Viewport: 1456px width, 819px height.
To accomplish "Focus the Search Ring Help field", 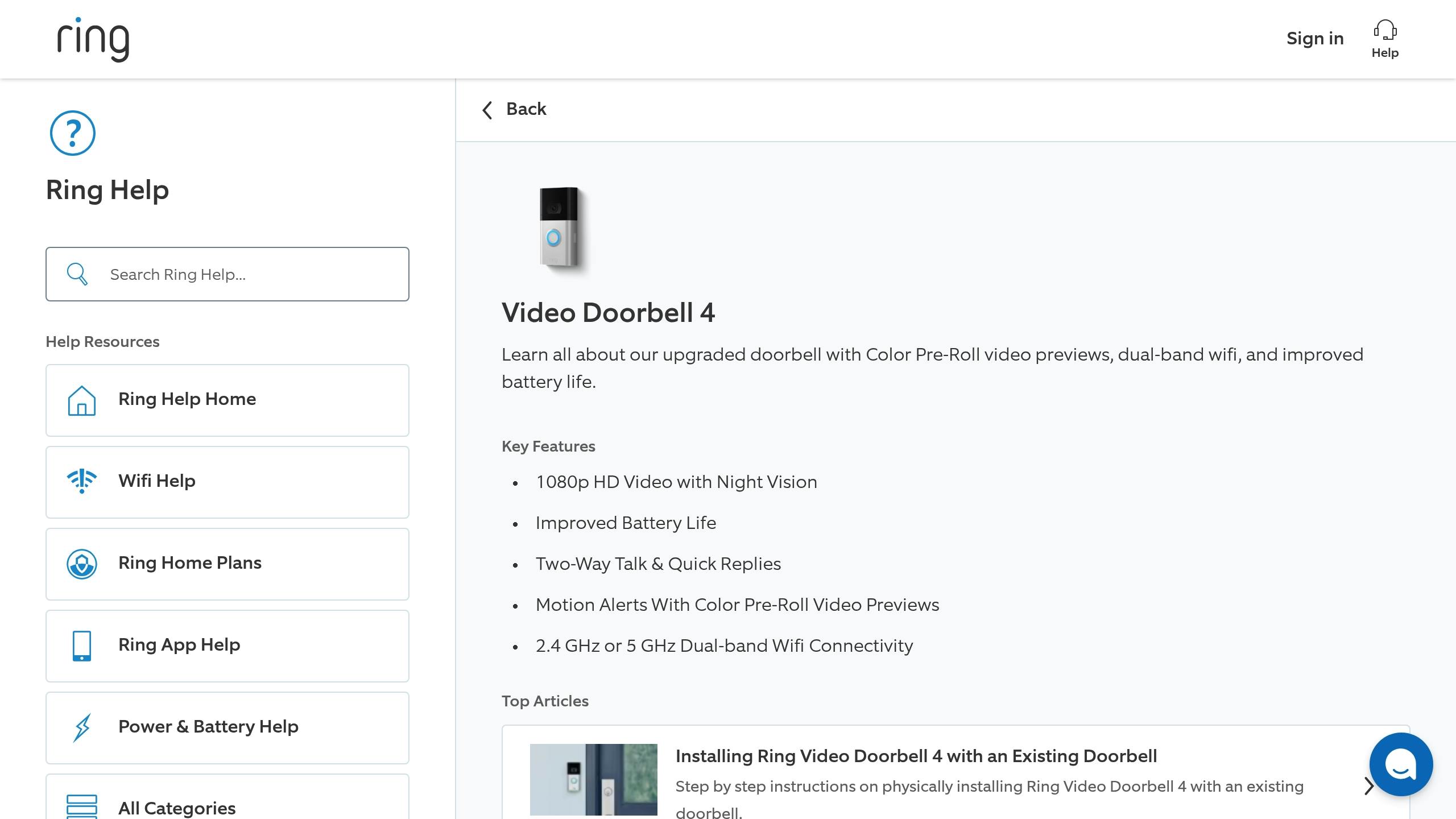I will point(227,274).
